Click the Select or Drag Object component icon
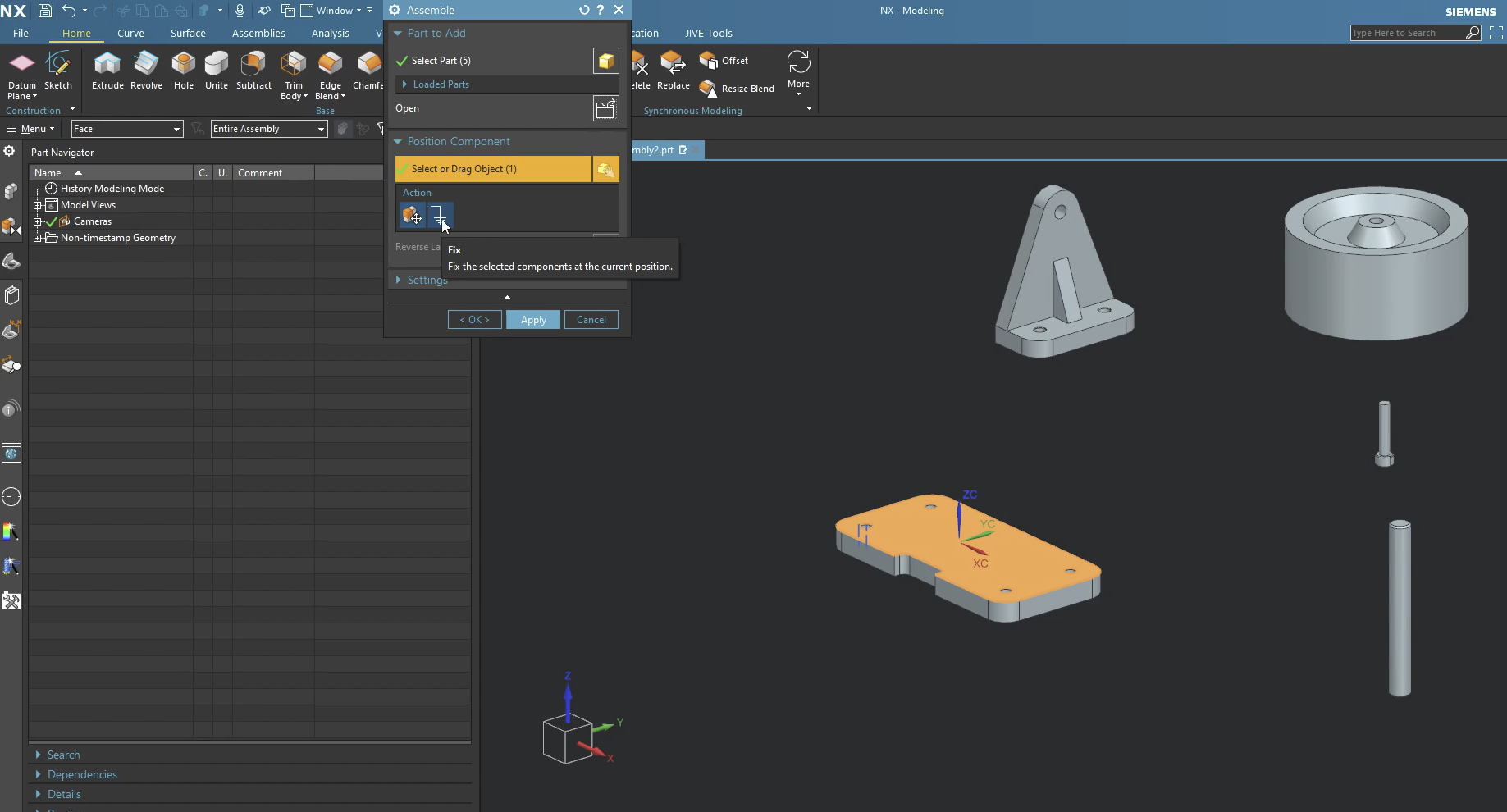This screenshot has width=1507, height=812. (605, 169)
